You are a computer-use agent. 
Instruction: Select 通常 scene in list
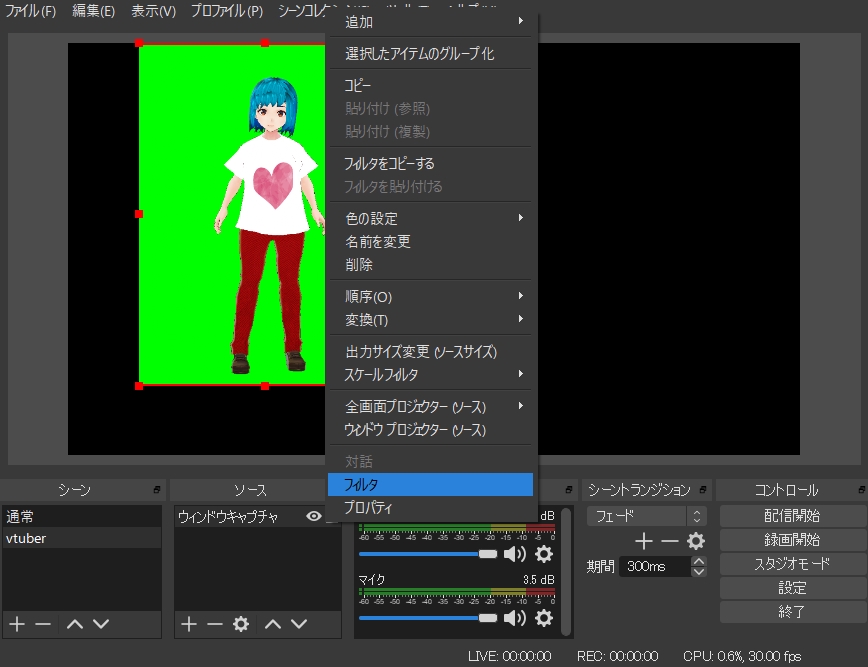tap(82, 516)
